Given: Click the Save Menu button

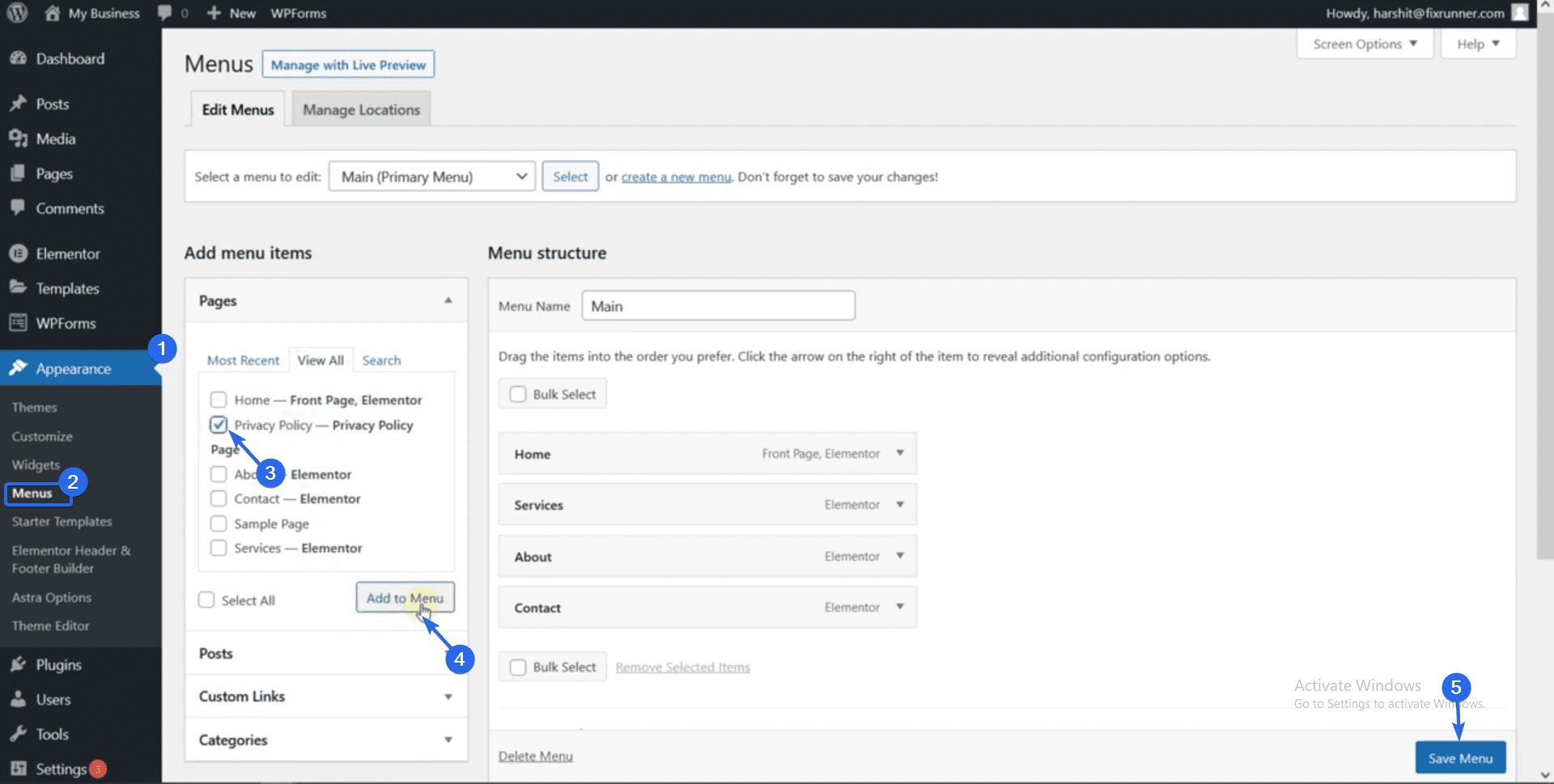Looking at the screenshot, I should click(x=1460, y=758).
